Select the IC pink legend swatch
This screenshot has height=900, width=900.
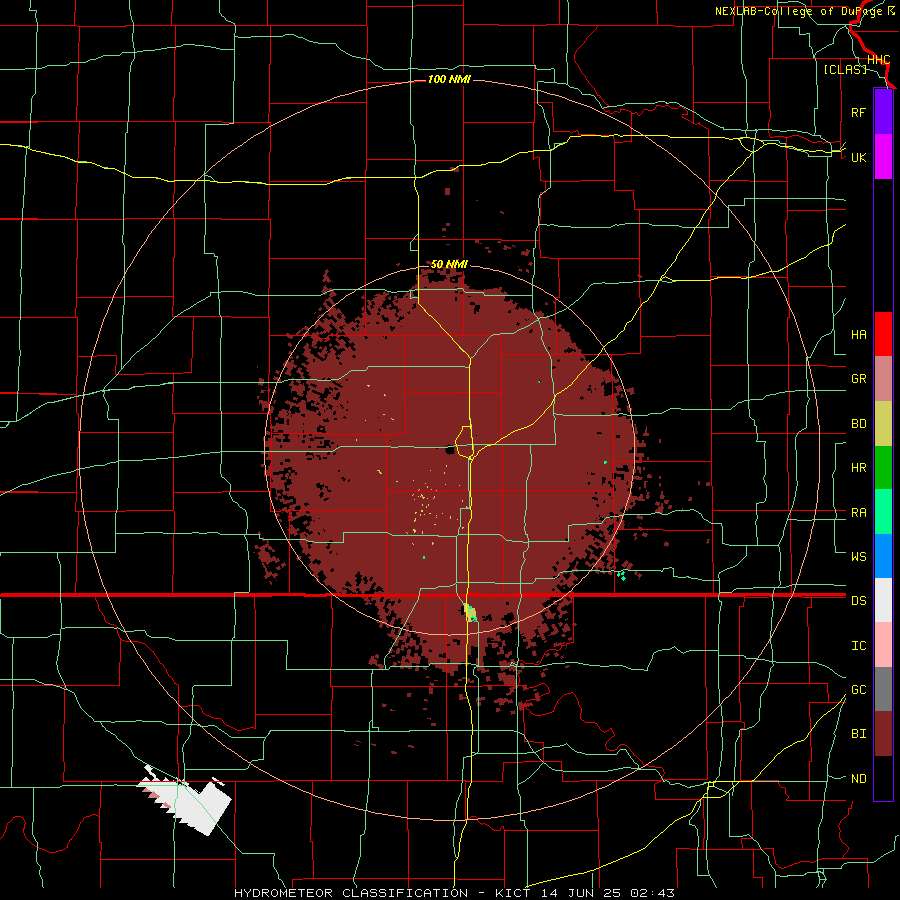click(883, 645)
